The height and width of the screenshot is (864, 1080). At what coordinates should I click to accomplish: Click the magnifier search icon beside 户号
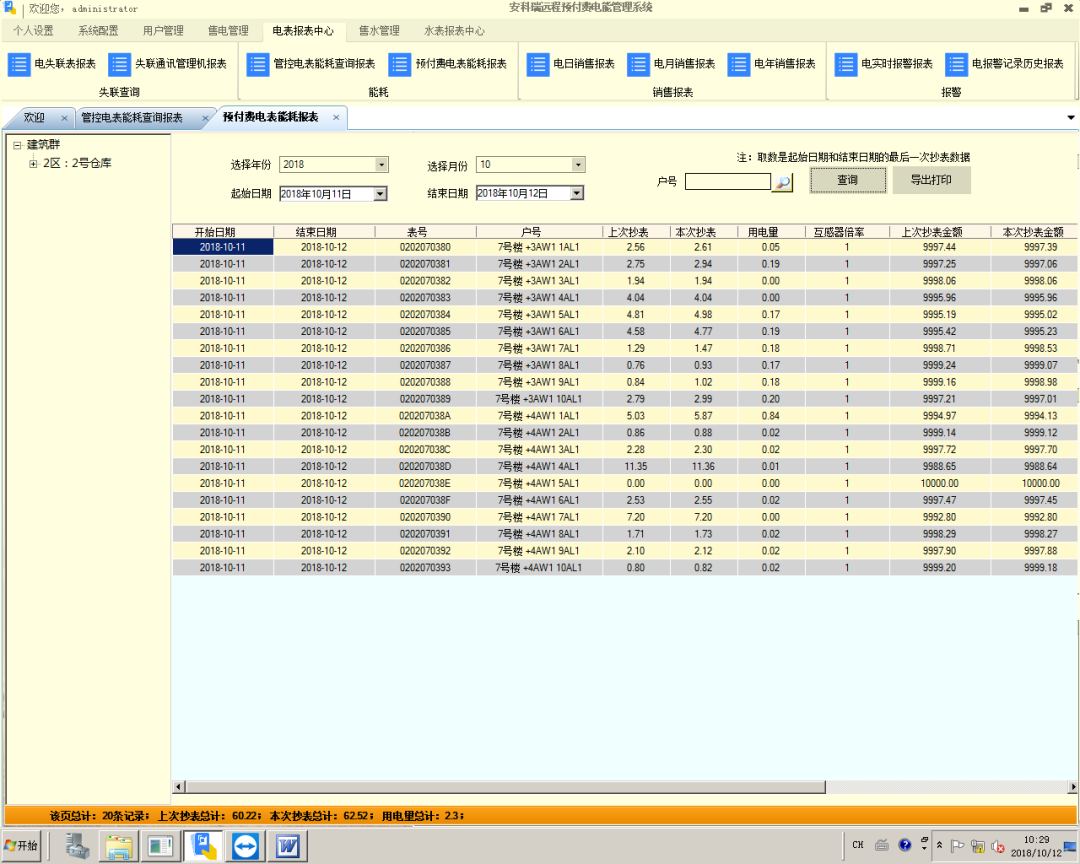[782, 183]
